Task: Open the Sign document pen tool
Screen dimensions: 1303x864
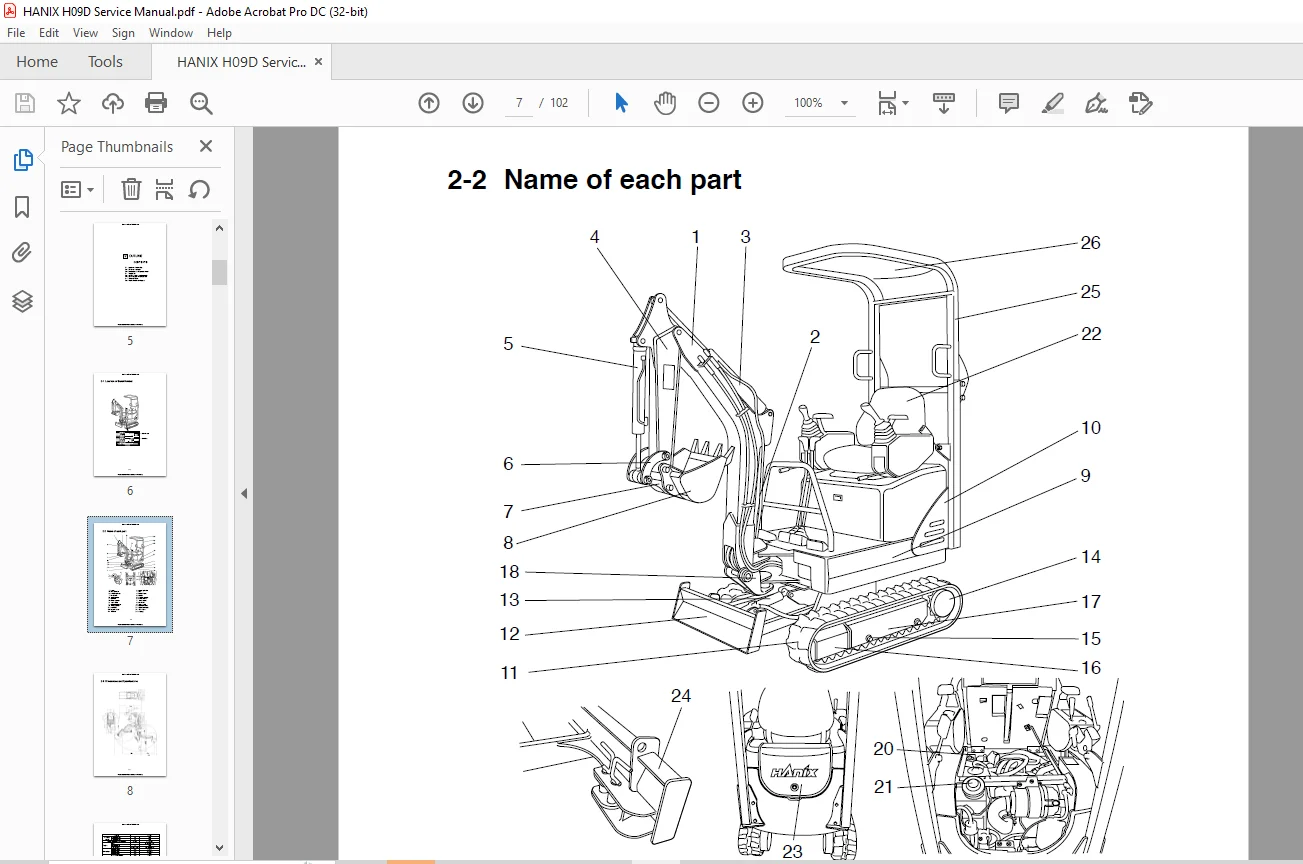Action: tap(1097, 103)
